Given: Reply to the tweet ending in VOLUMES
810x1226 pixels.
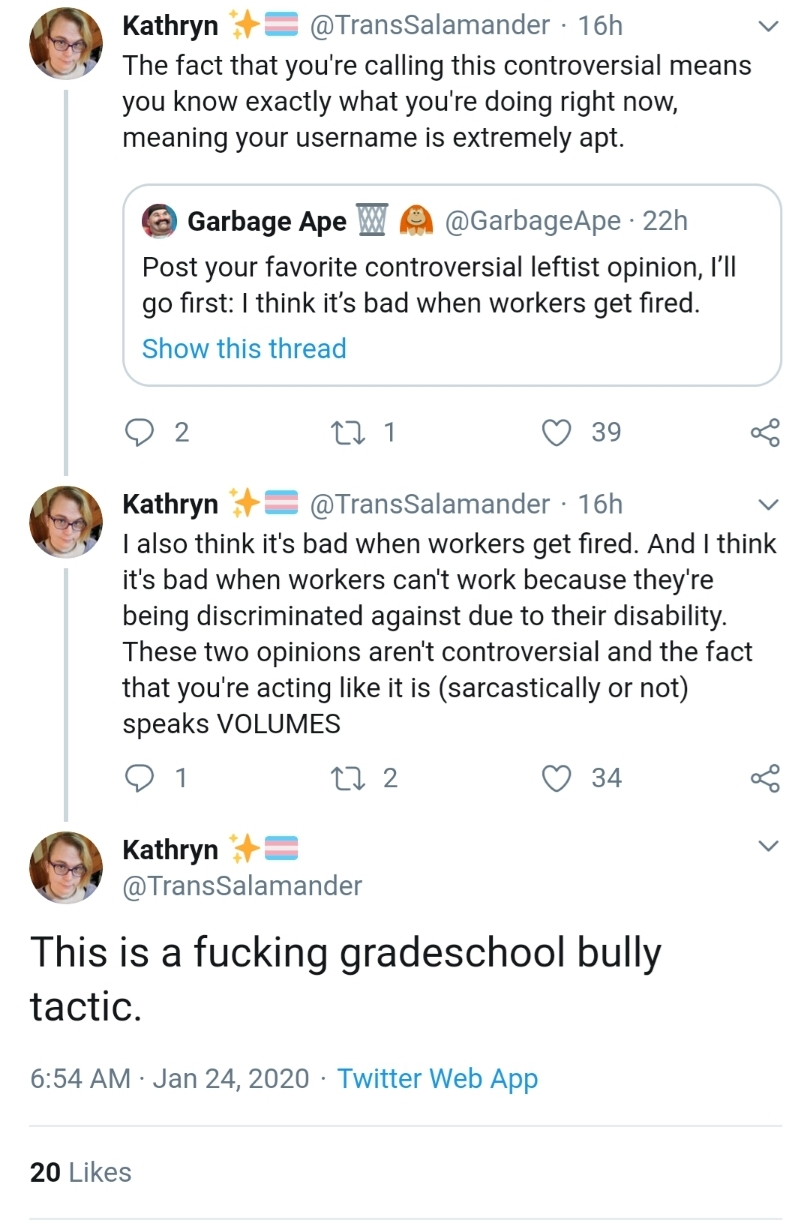Looking at the screenshot, I should click(x=137, y=778).
